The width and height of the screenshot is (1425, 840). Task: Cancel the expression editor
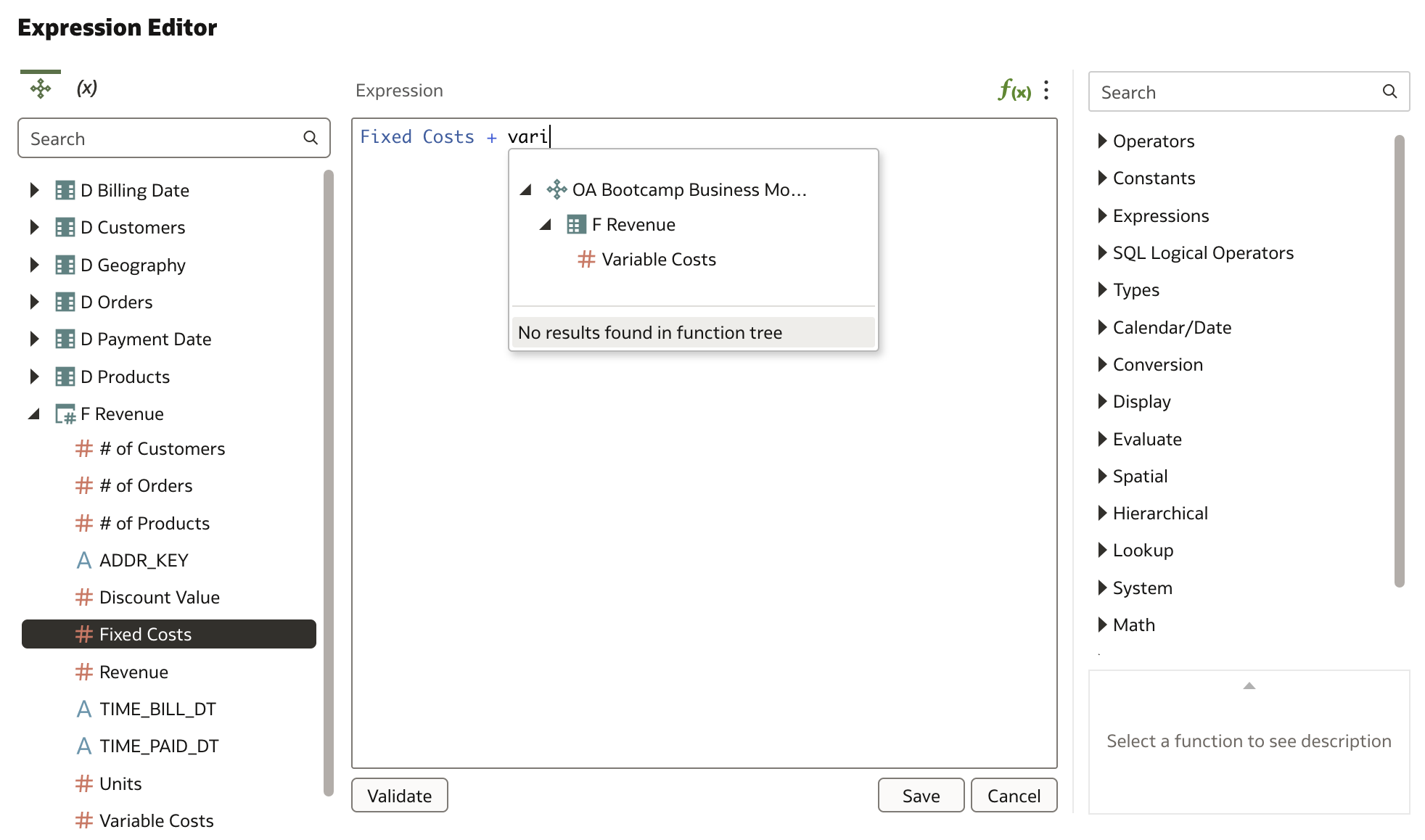[1014, 796]
